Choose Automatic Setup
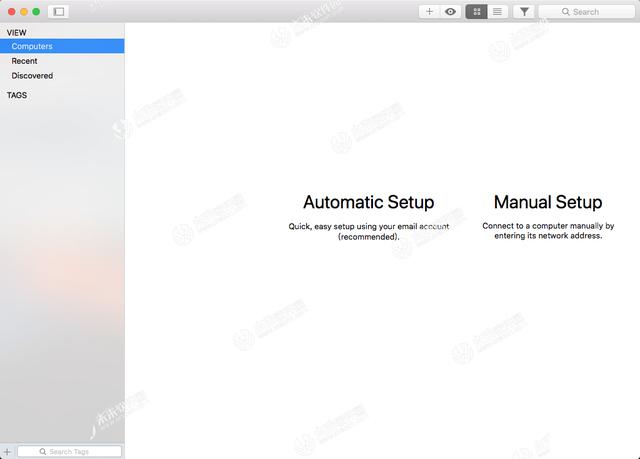Image resolution: width=640 pixels, height=459 pixels. point(368,202)
